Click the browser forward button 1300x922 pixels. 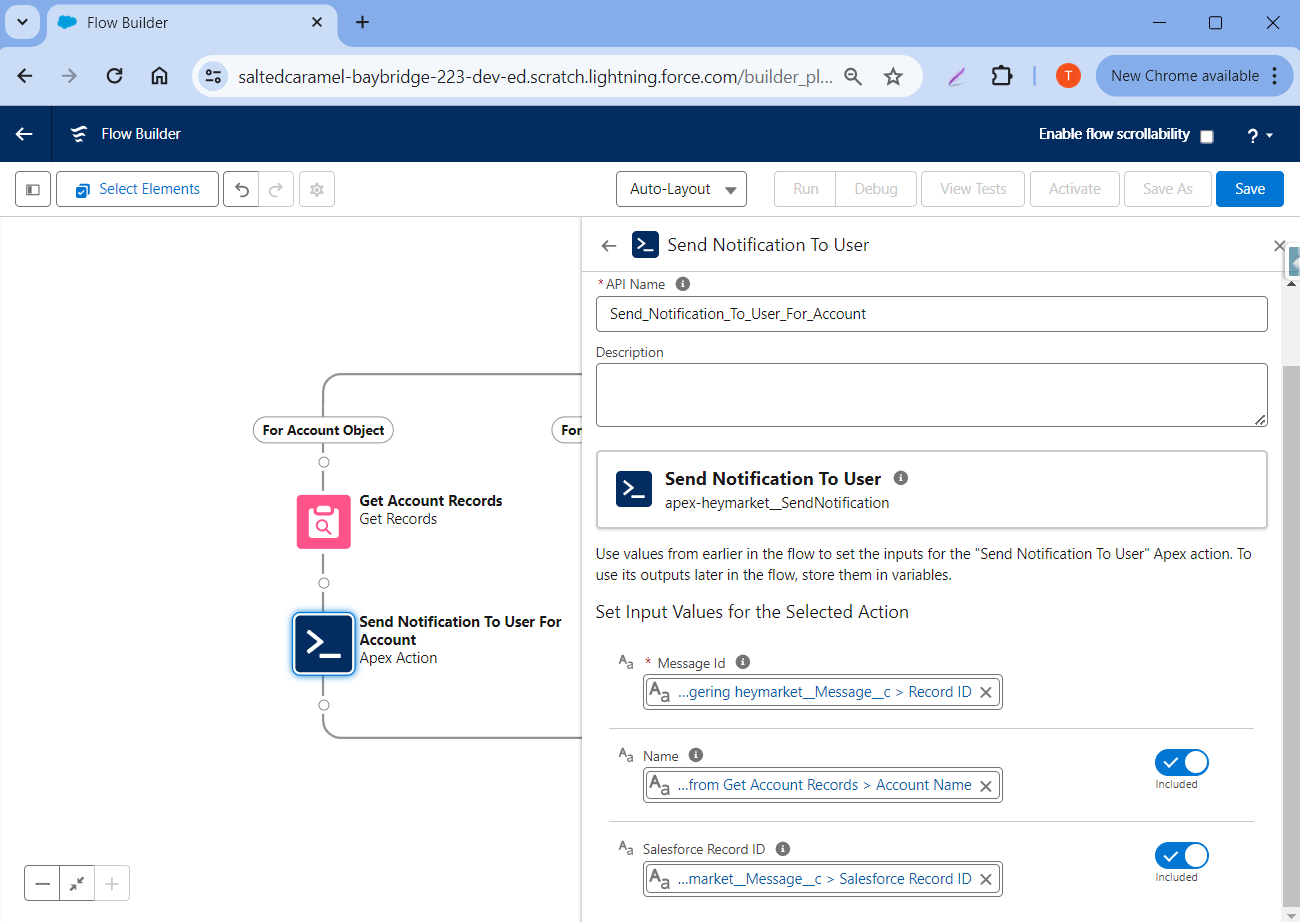(x=69, y=76)
